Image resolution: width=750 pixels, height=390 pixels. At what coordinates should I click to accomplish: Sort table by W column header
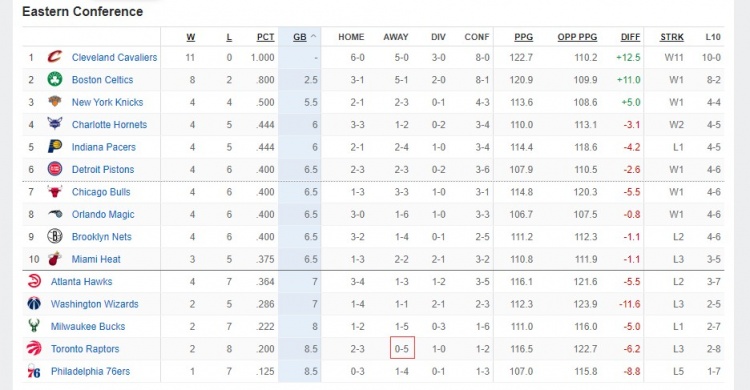tap(190, 37)
